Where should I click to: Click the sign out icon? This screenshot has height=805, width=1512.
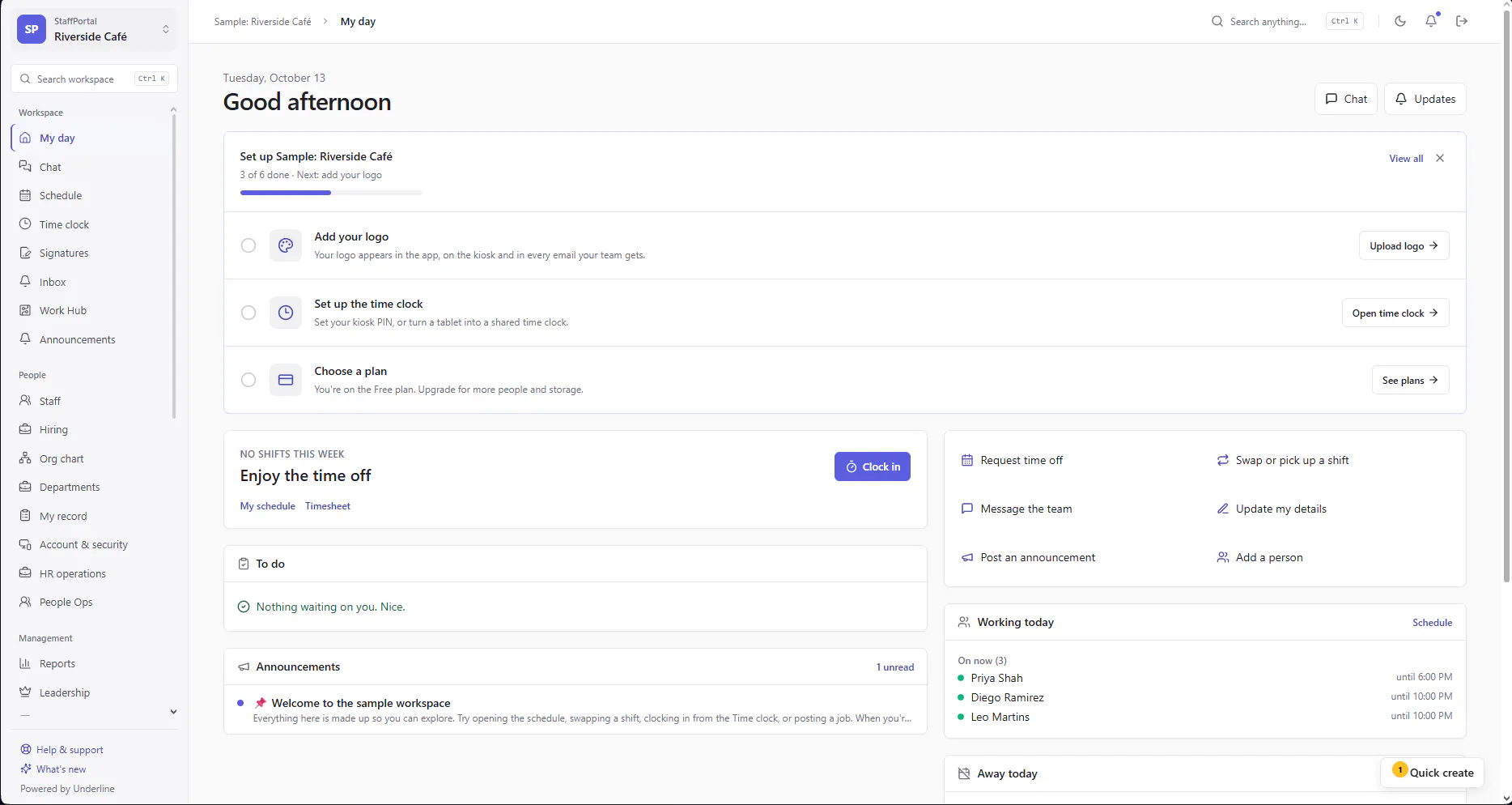click(1462, 21)
